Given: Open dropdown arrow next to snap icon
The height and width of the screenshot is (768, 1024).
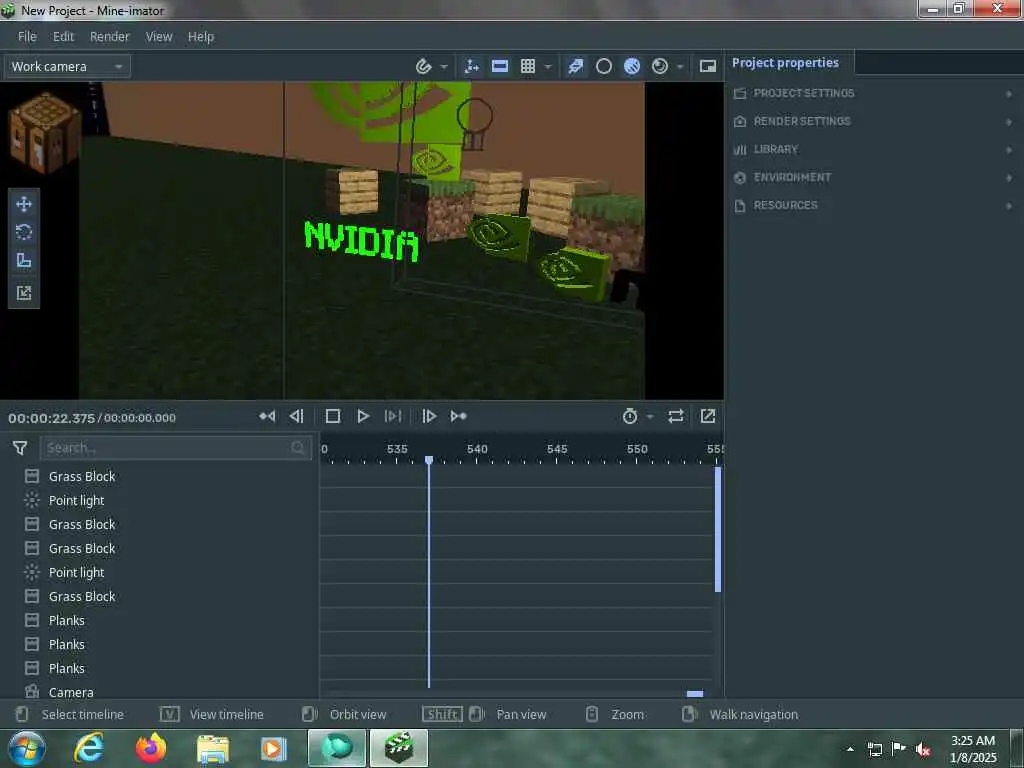Looking at the screenshot, I should click(444, 67).
